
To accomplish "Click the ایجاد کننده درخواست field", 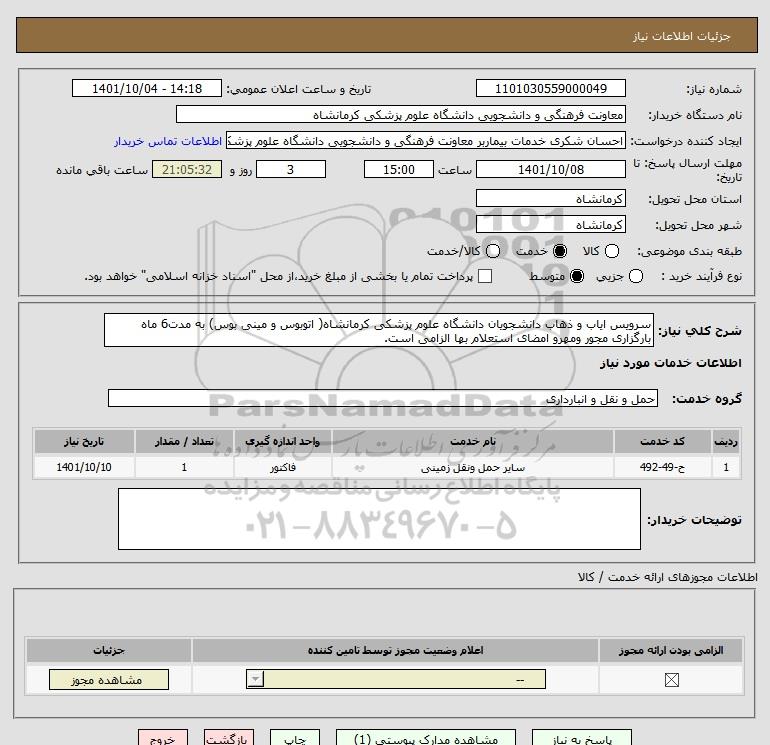I will click(x=426, y=140).
